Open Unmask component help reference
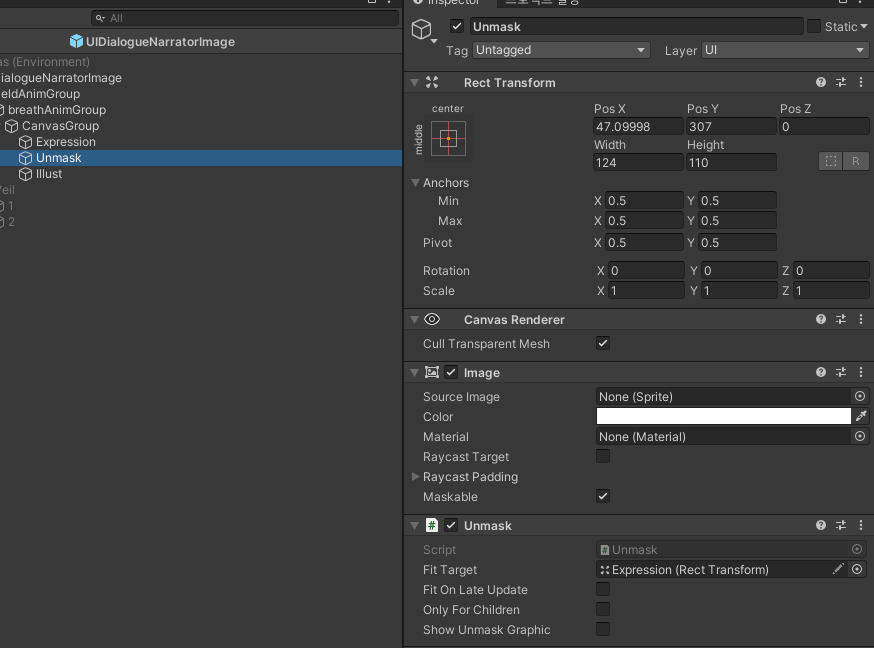 820,525
